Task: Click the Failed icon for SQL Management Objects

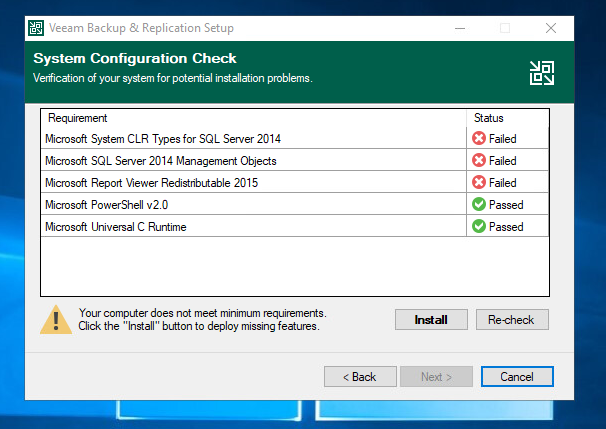Action: pos(479,160)
